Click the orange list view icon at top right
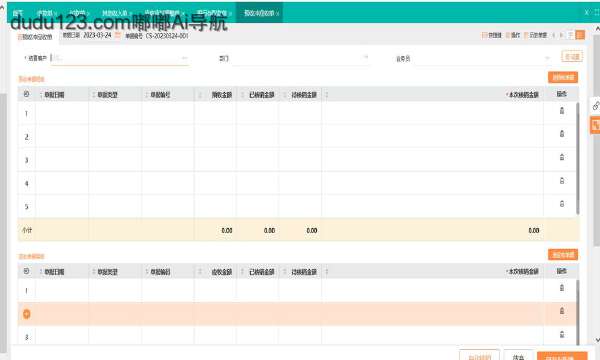This screenshot has height=360, width=600. (x=580, y=35)
